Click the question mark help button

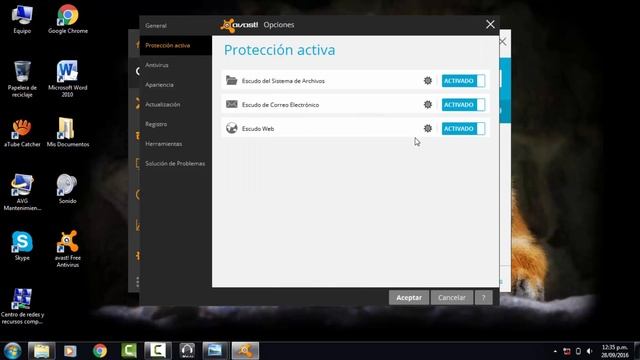tap(483, 298)
